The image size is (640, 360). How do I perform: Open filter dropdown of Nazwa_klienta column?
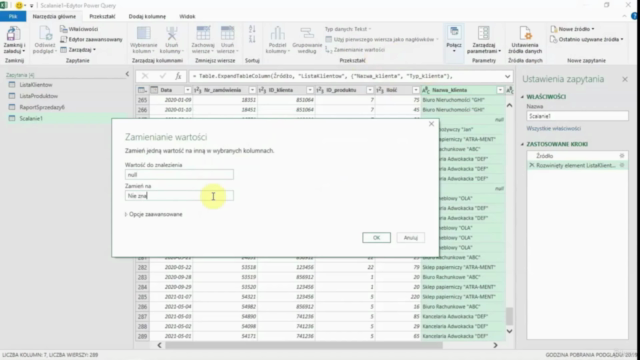(500, 90)
